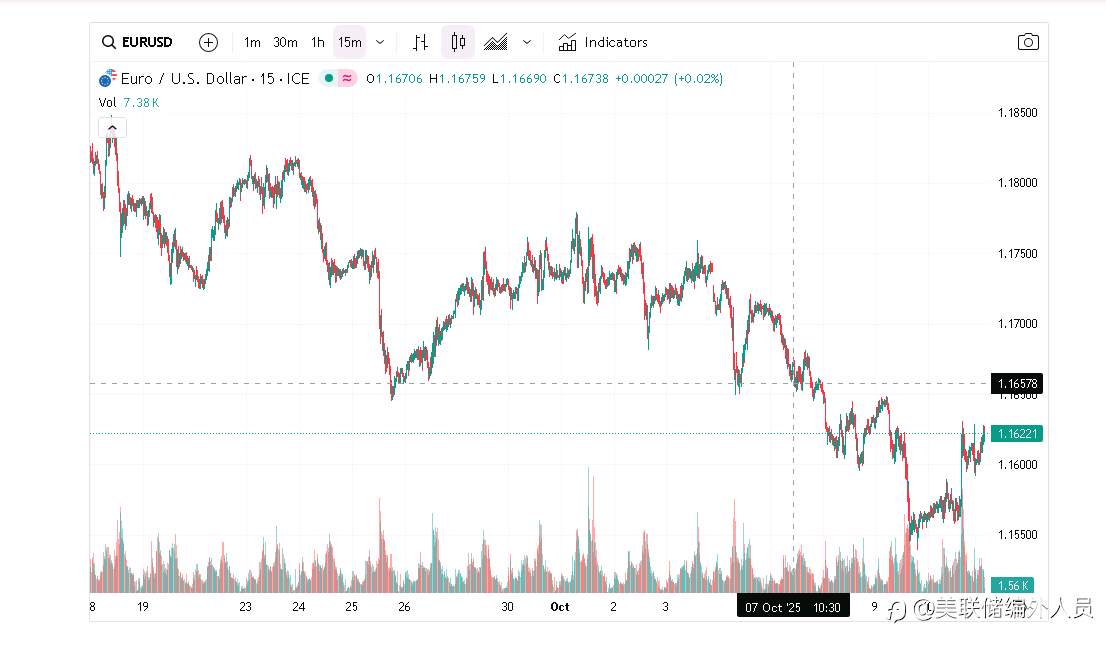Switch to the 30m timeframe
This screenshot has width=1106, height=650.
coord(285,42)
